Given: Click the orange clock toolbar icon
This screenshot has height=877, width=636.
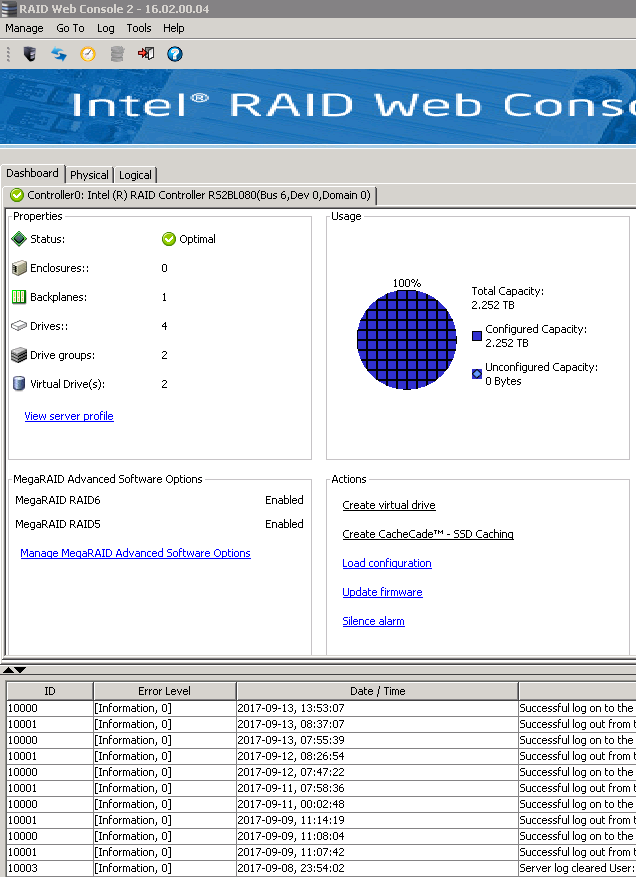Looking at the screenshot, I should (88, 54).
